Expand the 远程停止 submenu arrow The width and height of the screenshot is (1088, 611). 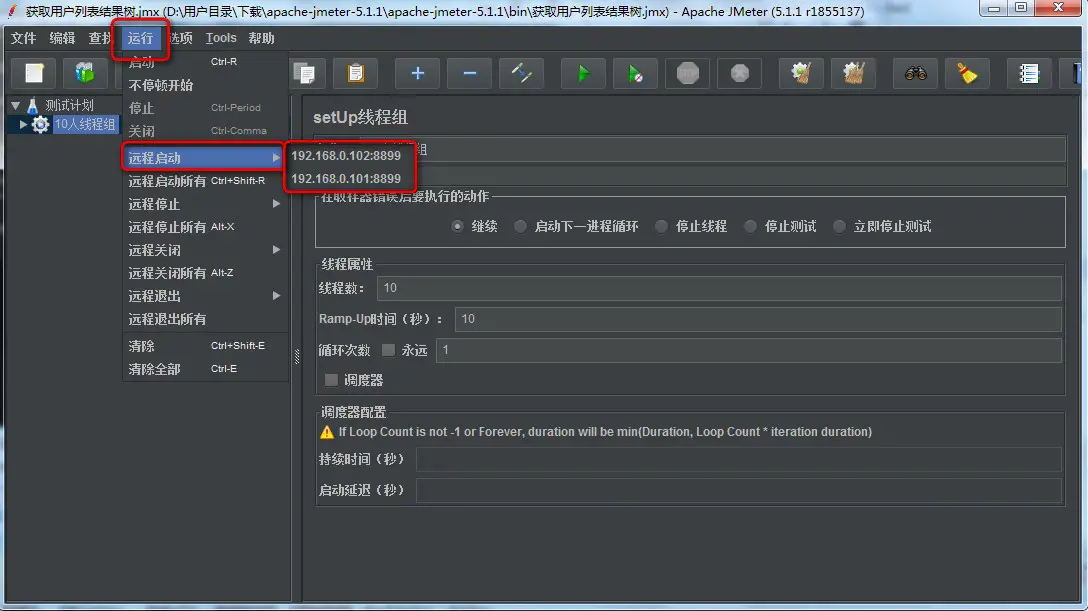pos(276,203)
